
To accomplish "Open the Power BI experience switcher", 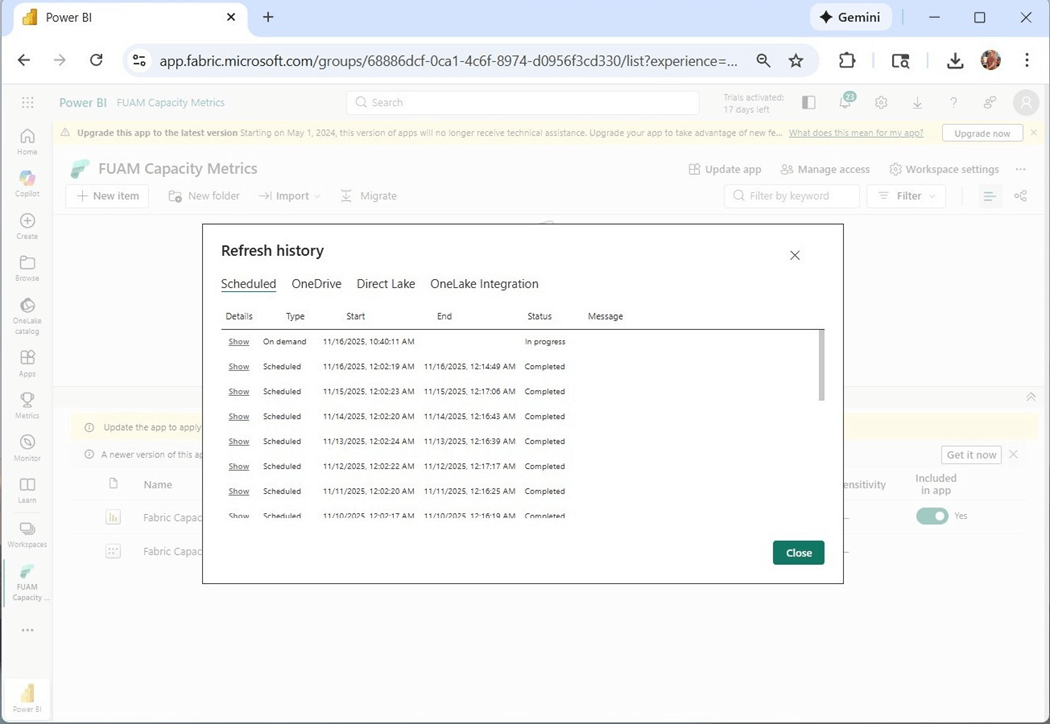I will (27, 698).
